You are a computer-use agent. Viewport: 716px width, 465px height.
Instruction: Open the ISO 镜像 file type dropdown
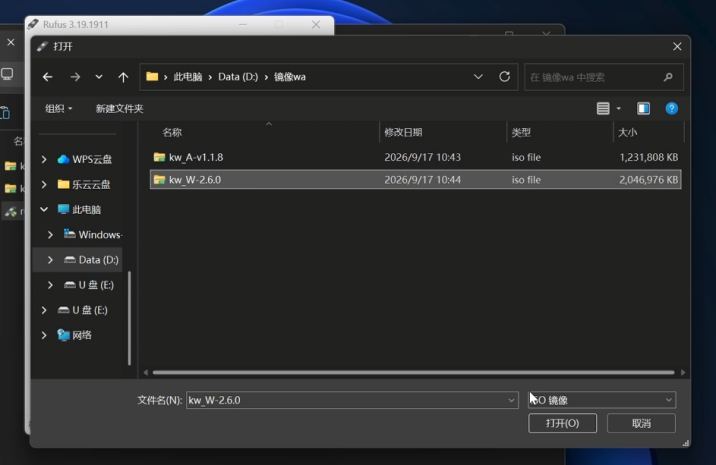tap(602, 400)
